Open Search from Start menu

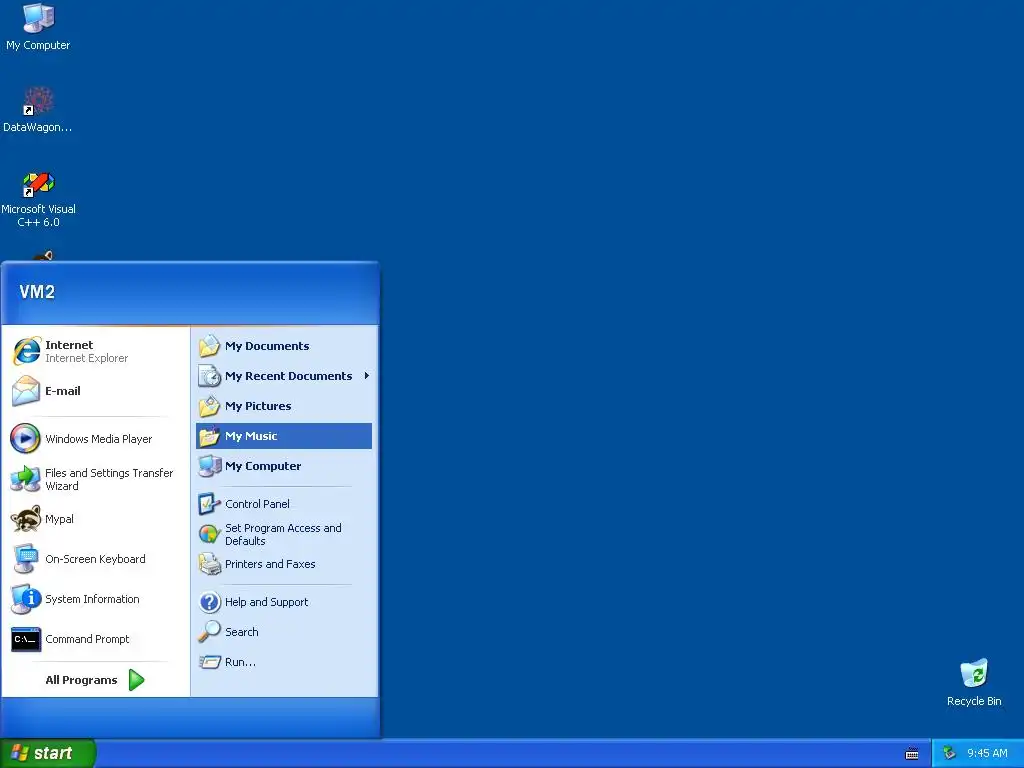coord(284,632)
